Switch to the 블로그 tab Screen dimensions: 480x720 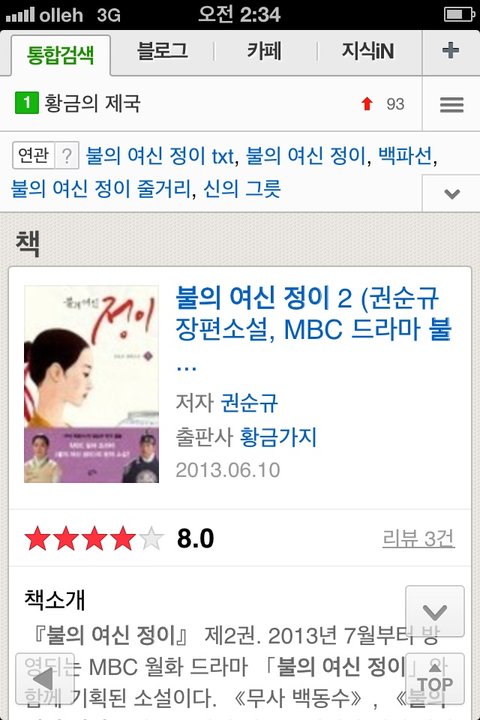(x=163, y=51)
